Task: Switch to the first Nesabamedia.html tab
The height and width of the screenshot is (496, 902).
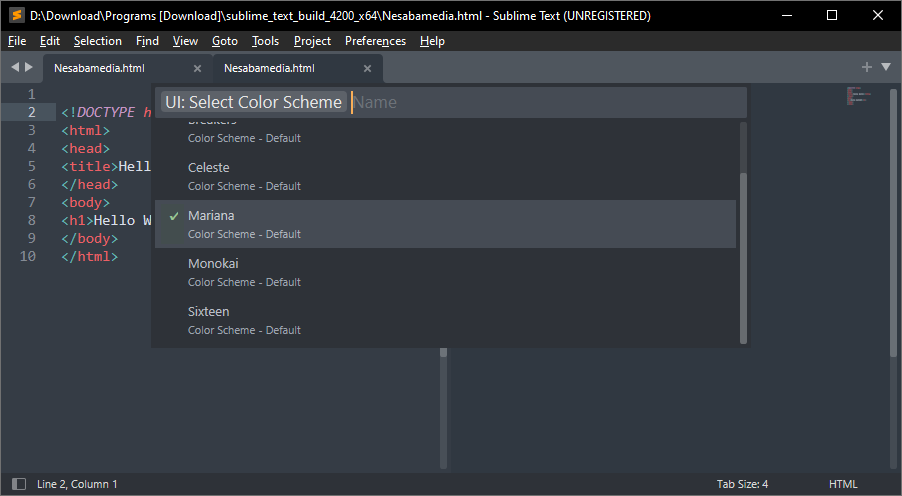Action: pyautogui.click(x=99, y=68)
